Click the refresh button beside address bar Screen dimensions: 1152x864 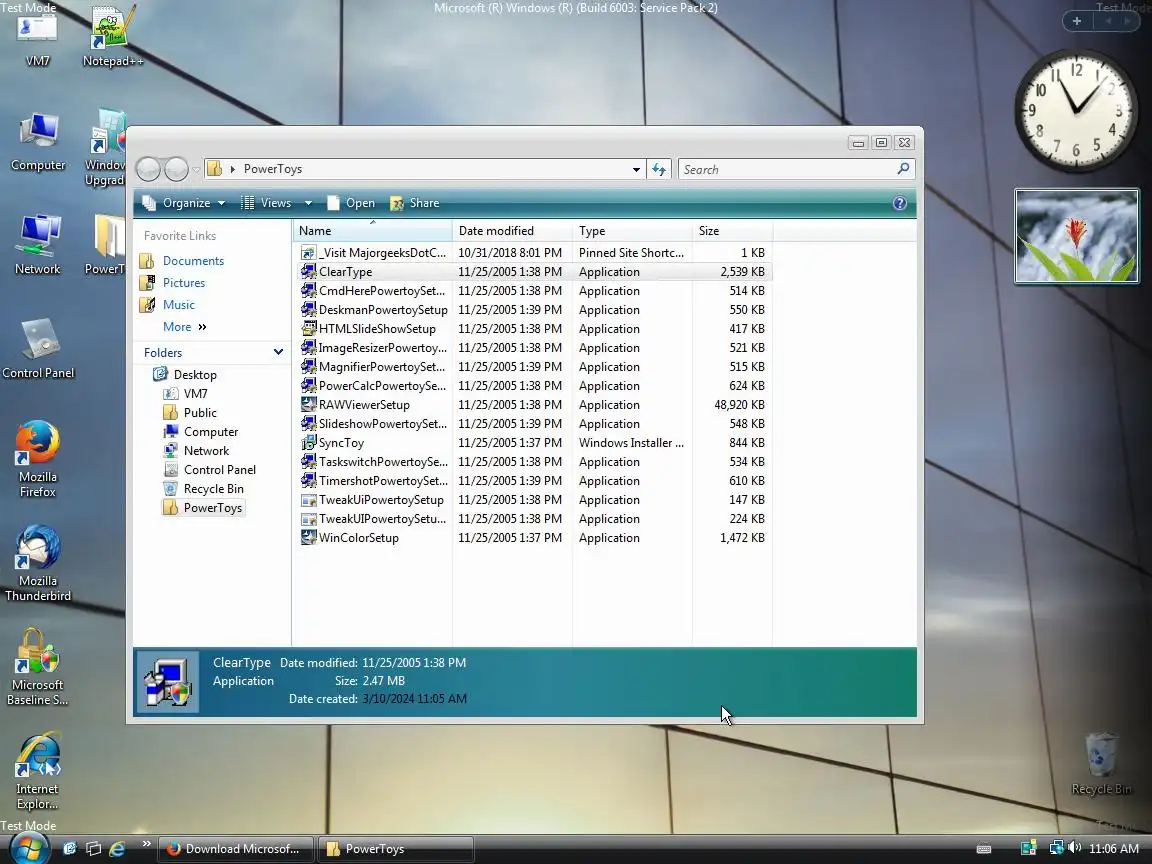click(659, 170)
